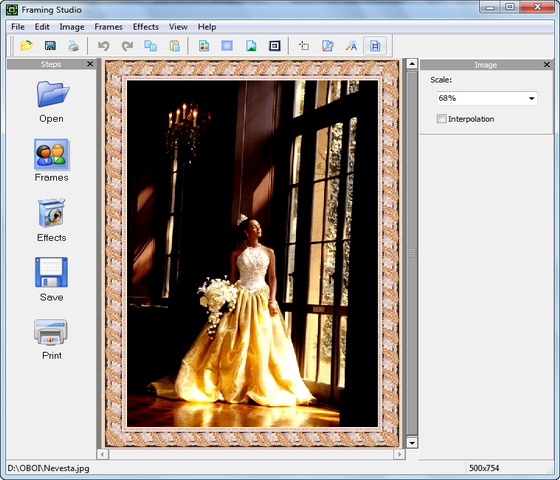Click the Save step button
The width and height of the screenshot is (560, 480).
click(x=52, y=280)
